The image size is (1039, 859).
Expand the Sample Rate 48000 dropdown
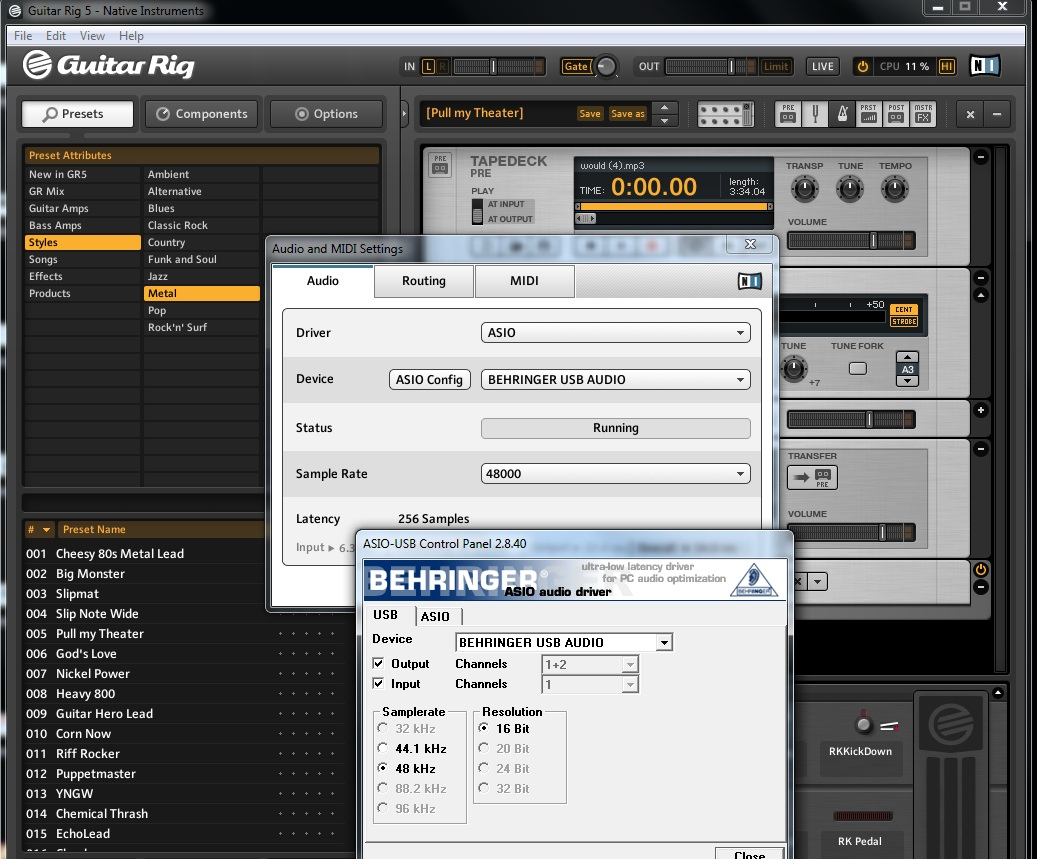tap(615, 474)
